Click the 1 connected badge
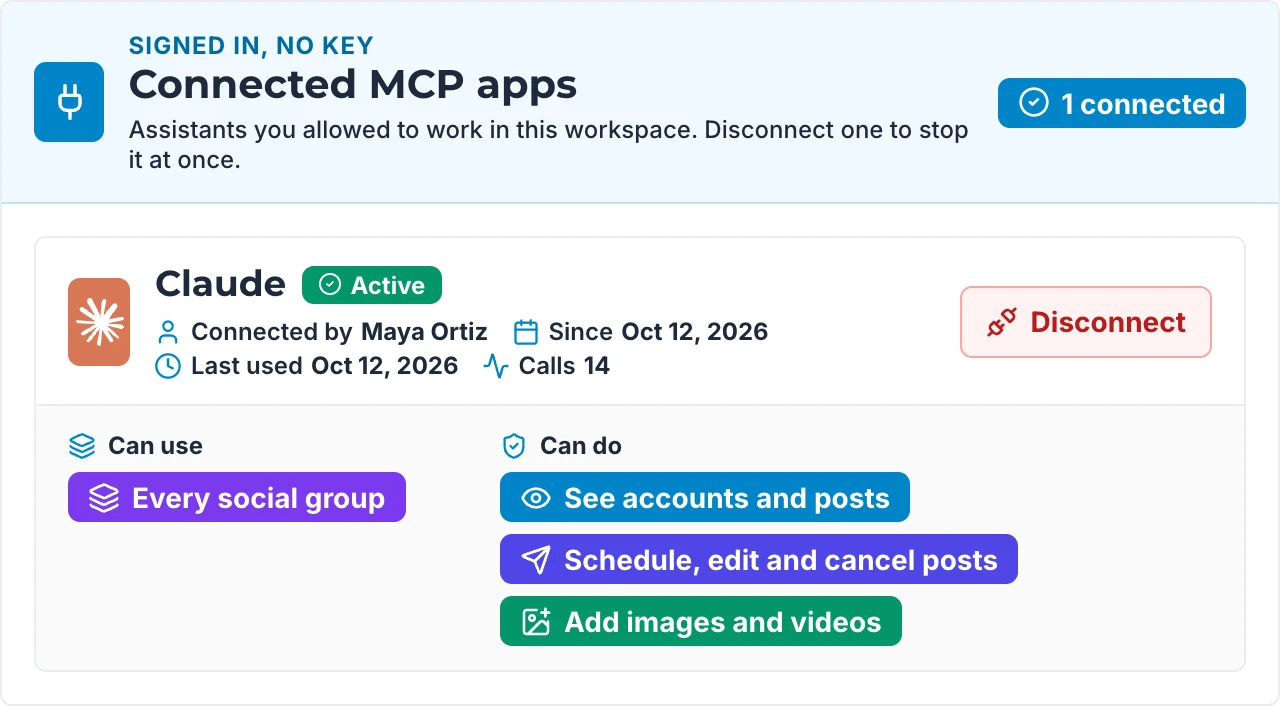 click(x=1122, y=103)
